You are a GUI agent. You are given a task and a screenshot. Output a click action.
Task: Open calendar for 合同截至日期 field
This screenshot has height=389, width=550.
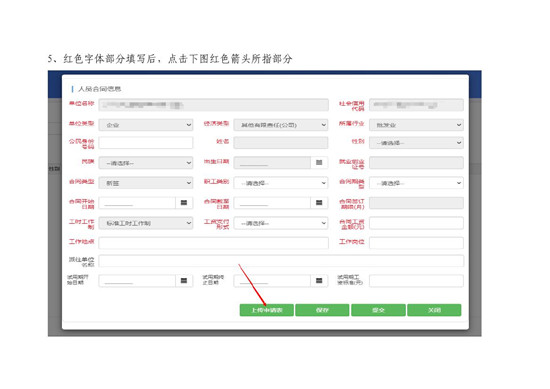[319, 203]
